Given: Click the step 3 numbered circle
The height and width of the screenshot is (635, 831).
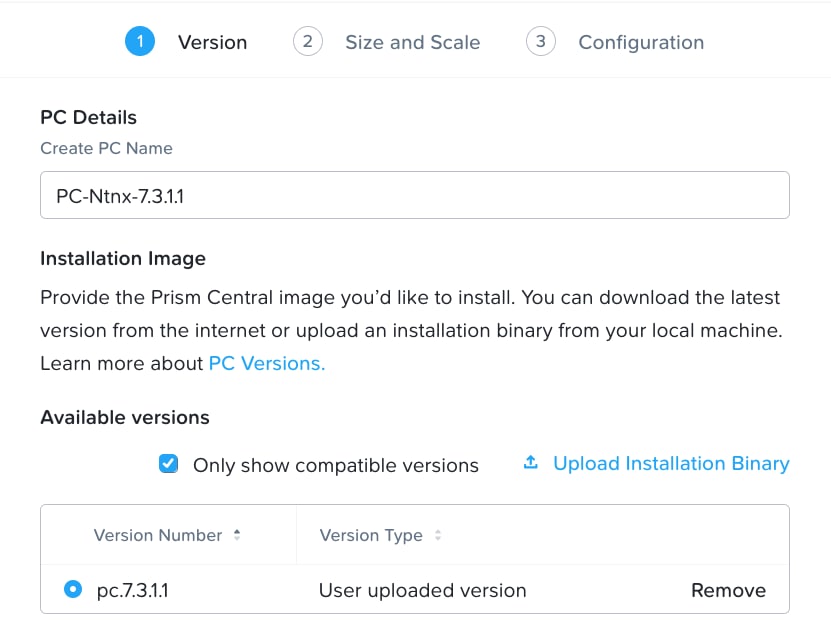Looking at the screenshot, I should [540, 41].
